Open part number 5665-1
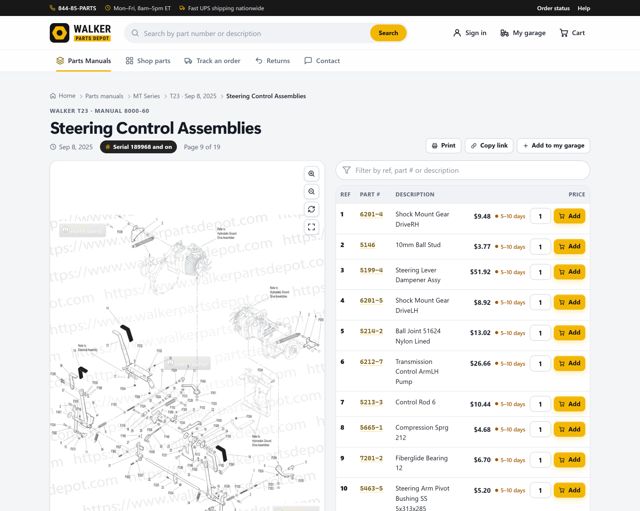This screenshot has width=640, height=511. (371, 427)
